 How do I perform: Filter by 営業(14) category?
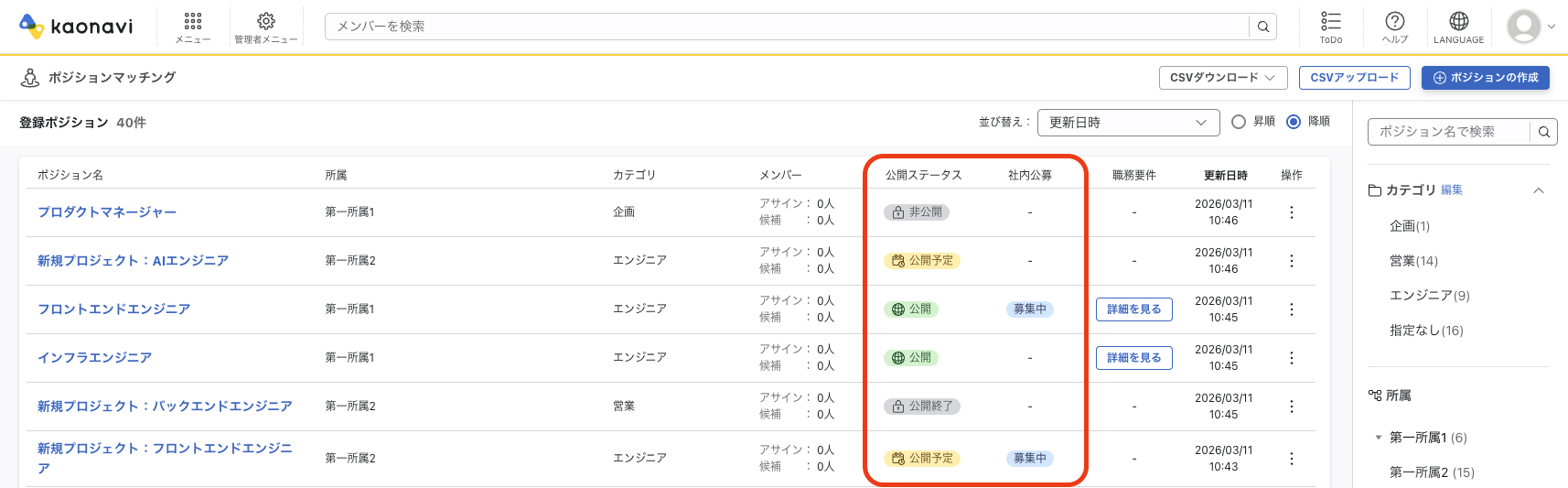[1413, 261]
